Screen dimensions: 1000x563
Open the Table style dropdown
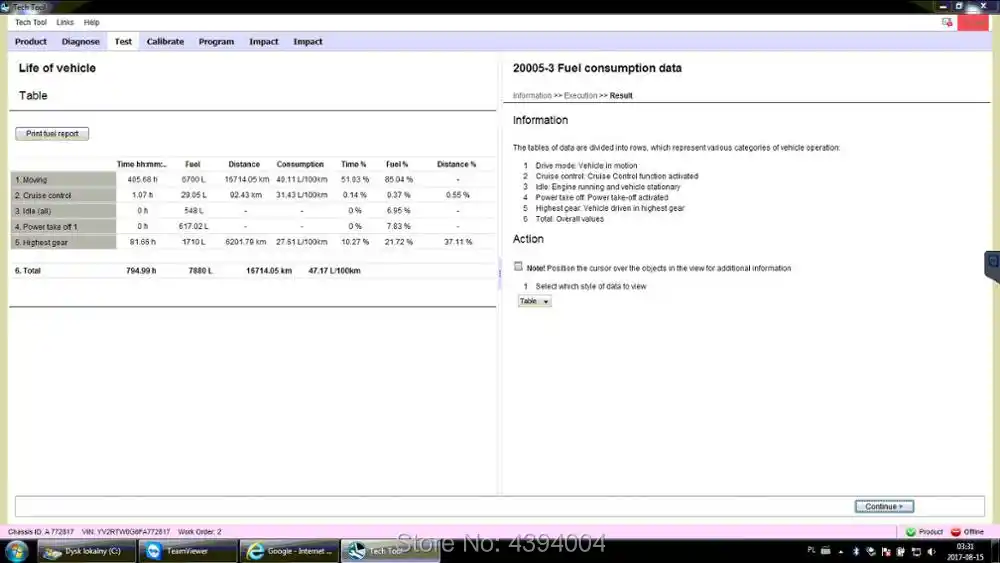[x=534, y=301]
